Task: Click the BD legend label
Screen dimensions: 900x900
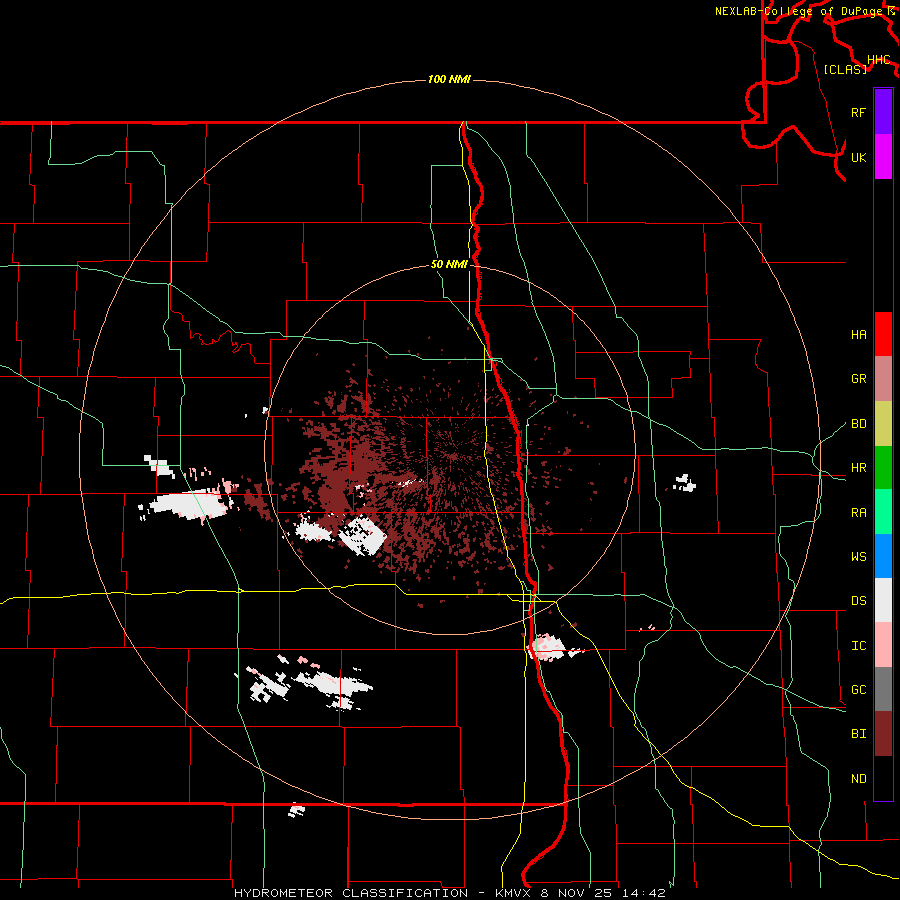Action: [x=858, y=424]
